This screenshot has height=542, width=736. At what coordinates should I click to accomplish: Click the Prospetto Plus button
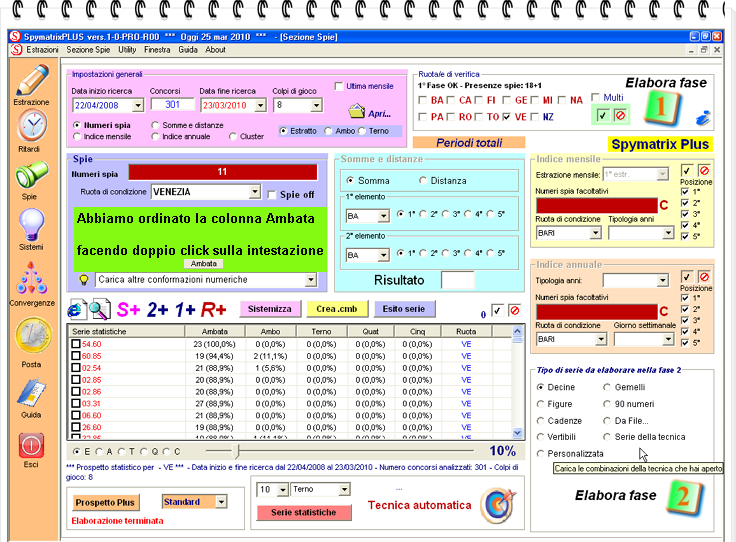click(x=105, y=503)
